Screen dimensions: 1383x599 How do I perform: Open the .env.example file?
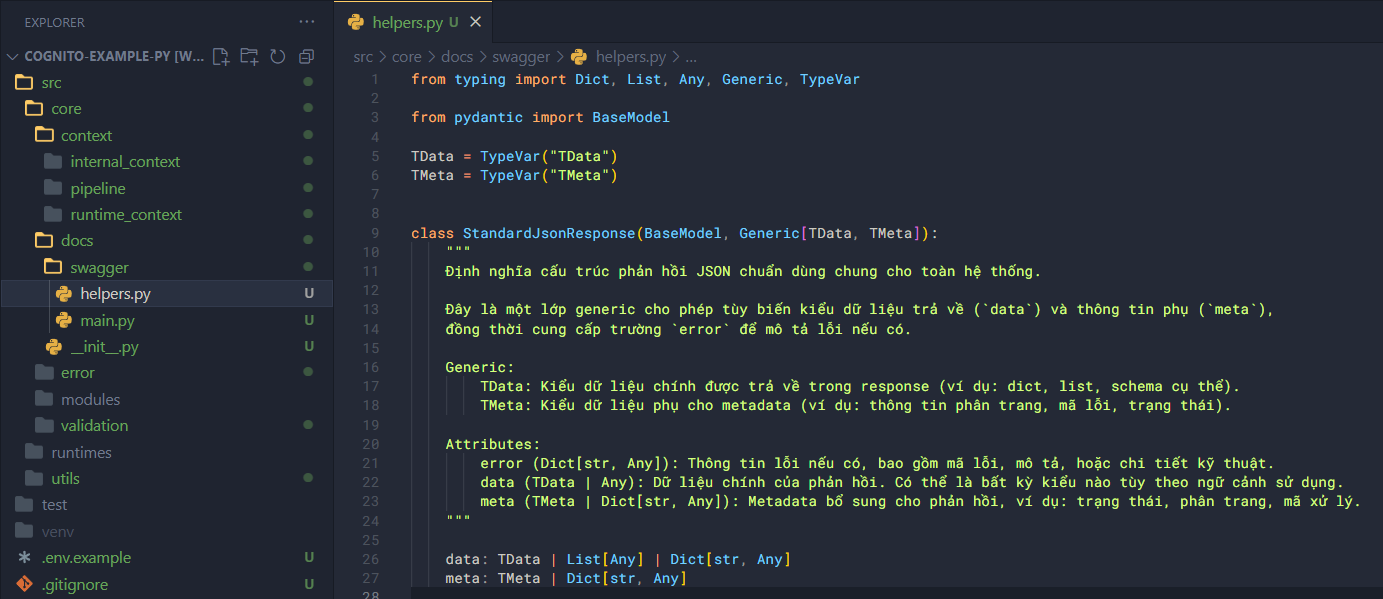point(86,558)
